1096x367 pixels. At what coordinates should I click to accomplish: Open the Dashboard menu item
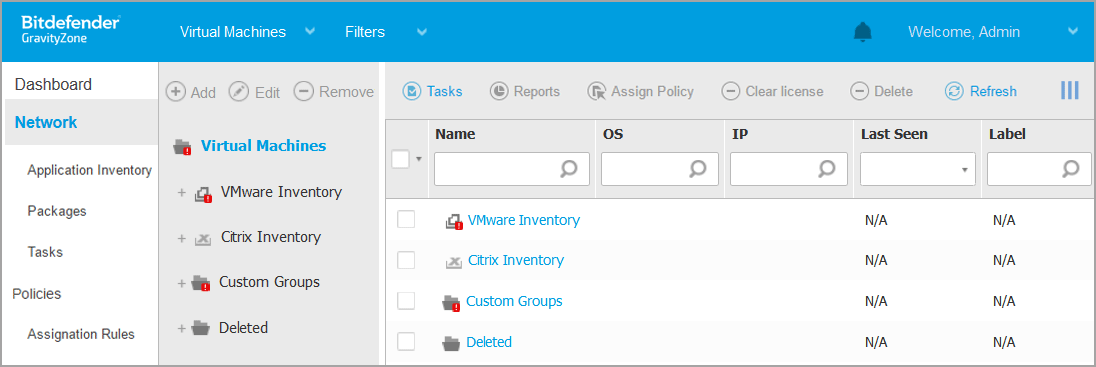click(53, 85)
